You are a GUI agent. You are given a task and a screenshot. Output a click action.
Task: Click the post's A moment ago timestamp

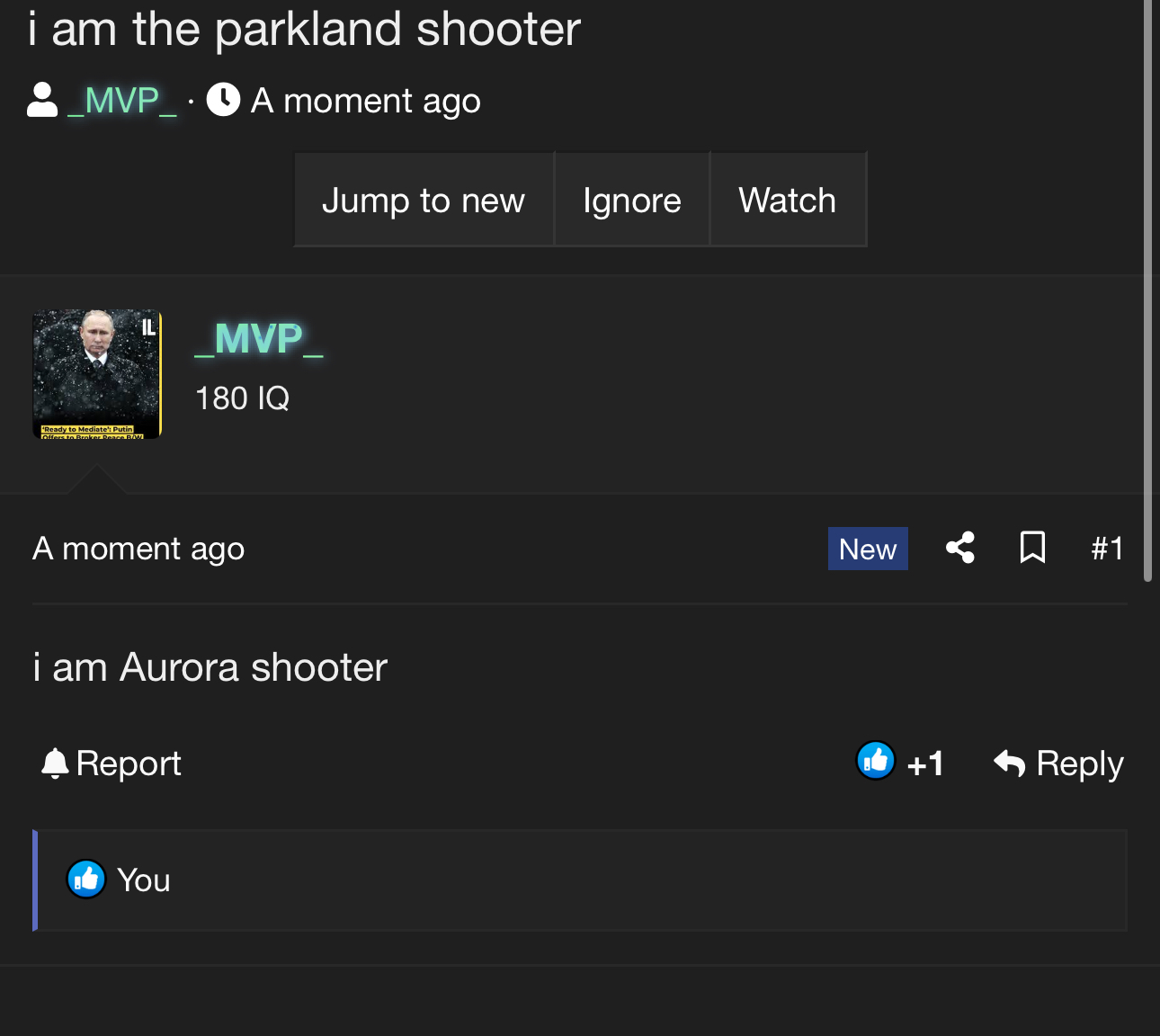tap(138, 549)
